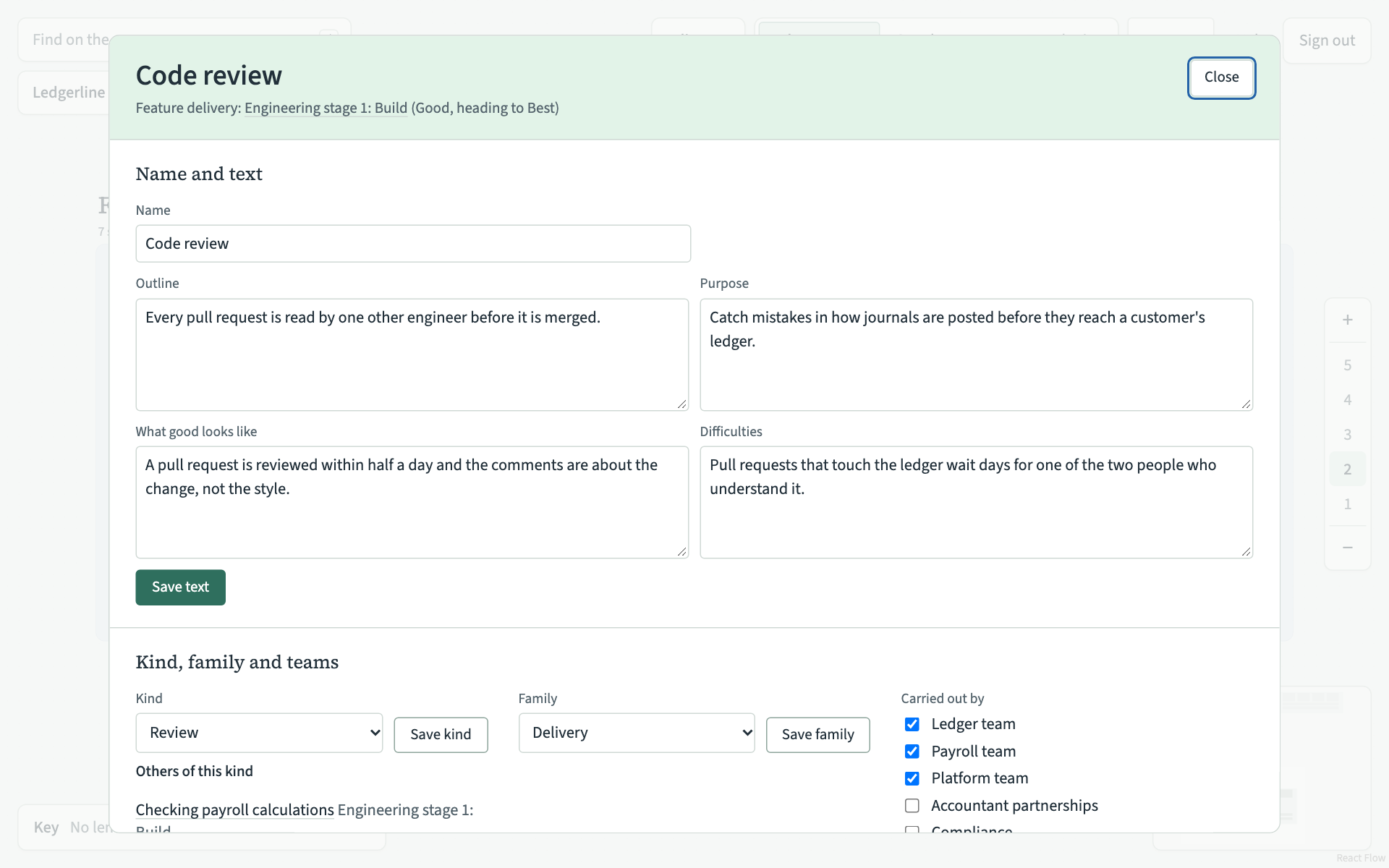Select level 4 on the side level control
This screenshot has width=1389, height=868.
[1347, 400]
